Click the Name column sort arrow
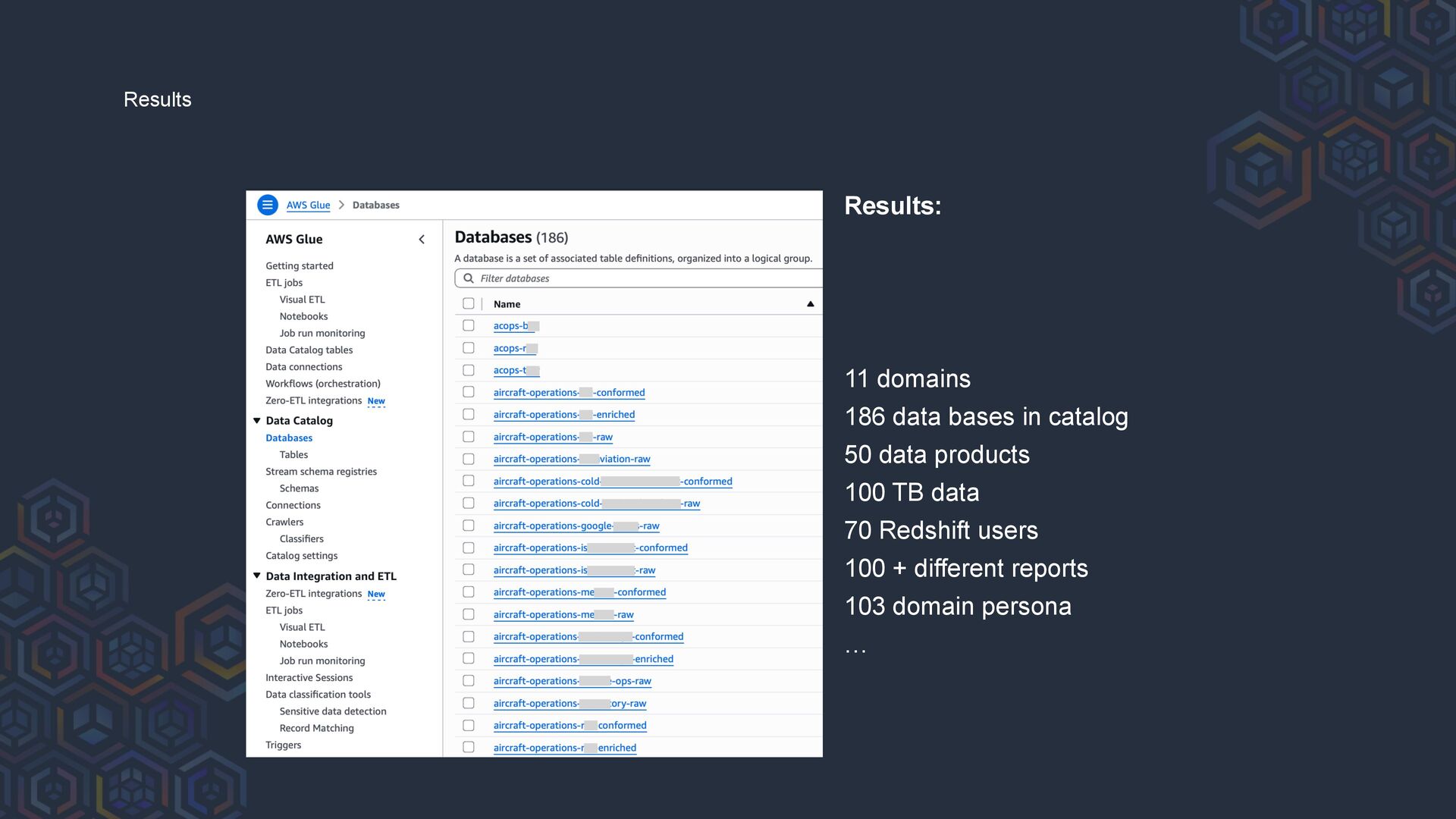 tap(810, 304)
